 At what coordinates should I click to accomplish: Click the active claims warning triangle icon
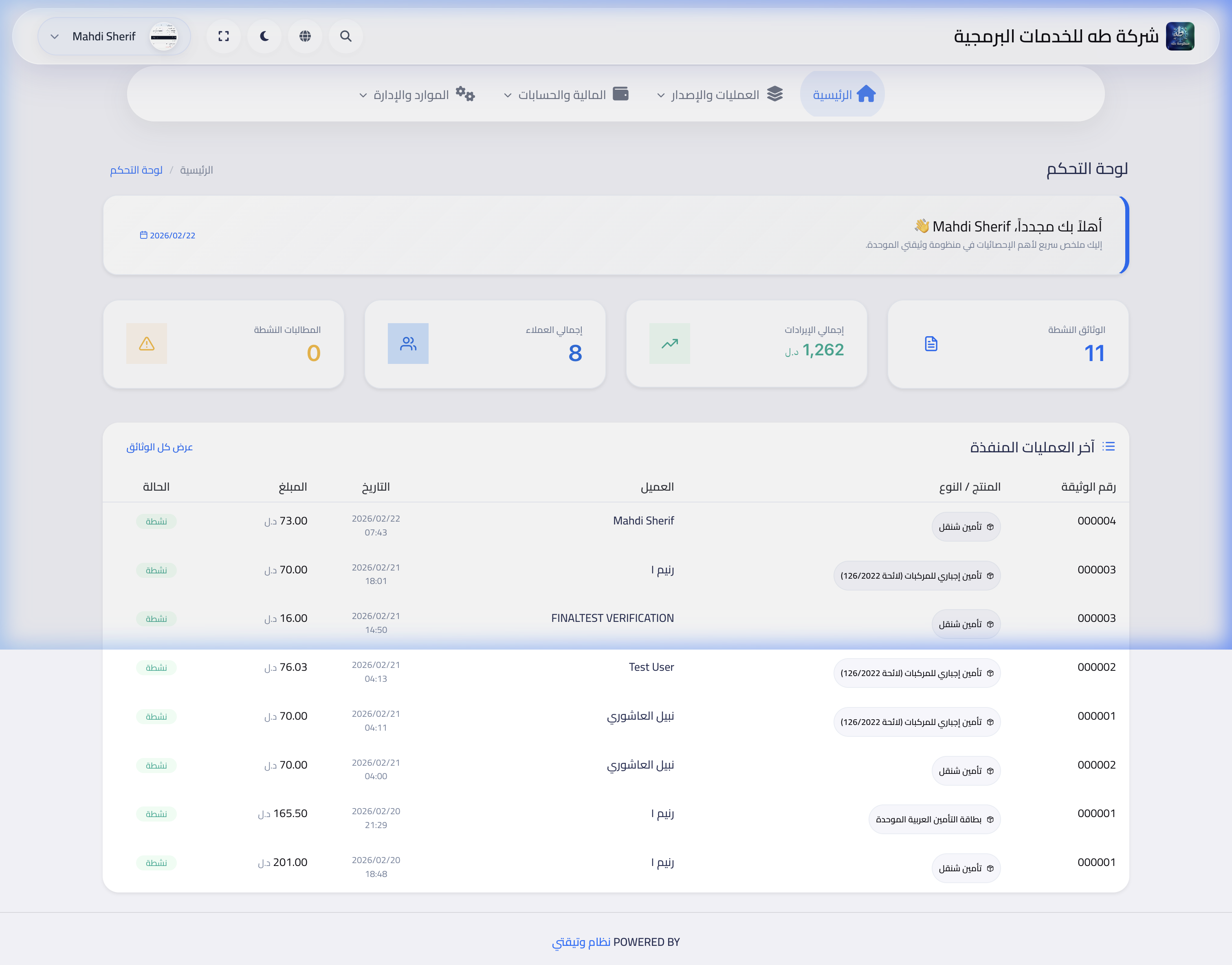(147, 344)
